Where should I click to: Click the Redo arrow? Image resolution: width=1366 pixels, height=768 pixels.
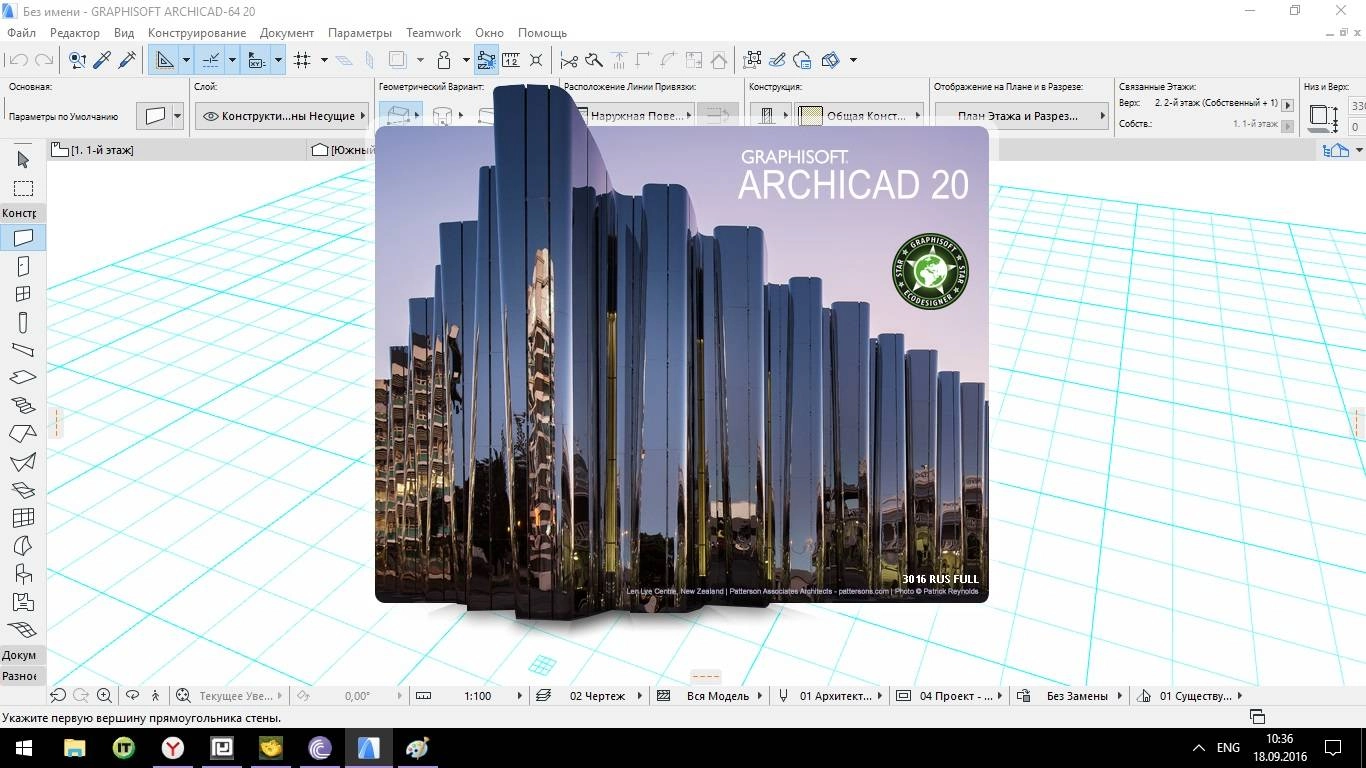(44, 60)
